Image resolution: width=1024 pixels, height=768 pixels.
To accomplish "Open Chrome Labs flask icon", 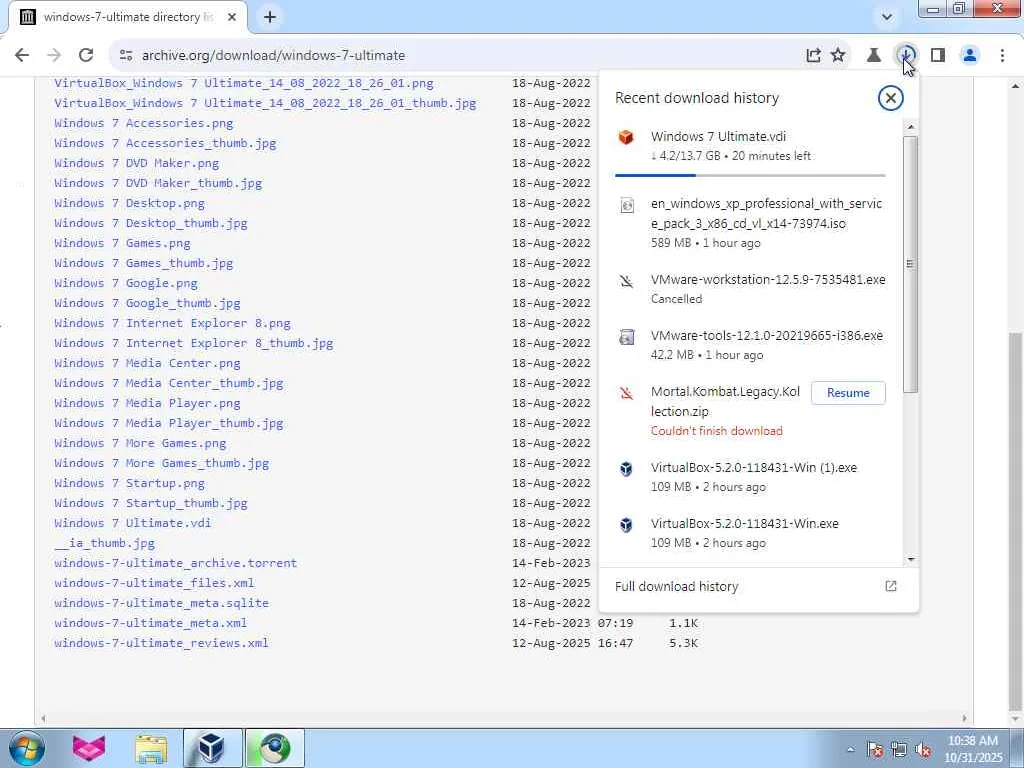I will (x=873, y=56).
